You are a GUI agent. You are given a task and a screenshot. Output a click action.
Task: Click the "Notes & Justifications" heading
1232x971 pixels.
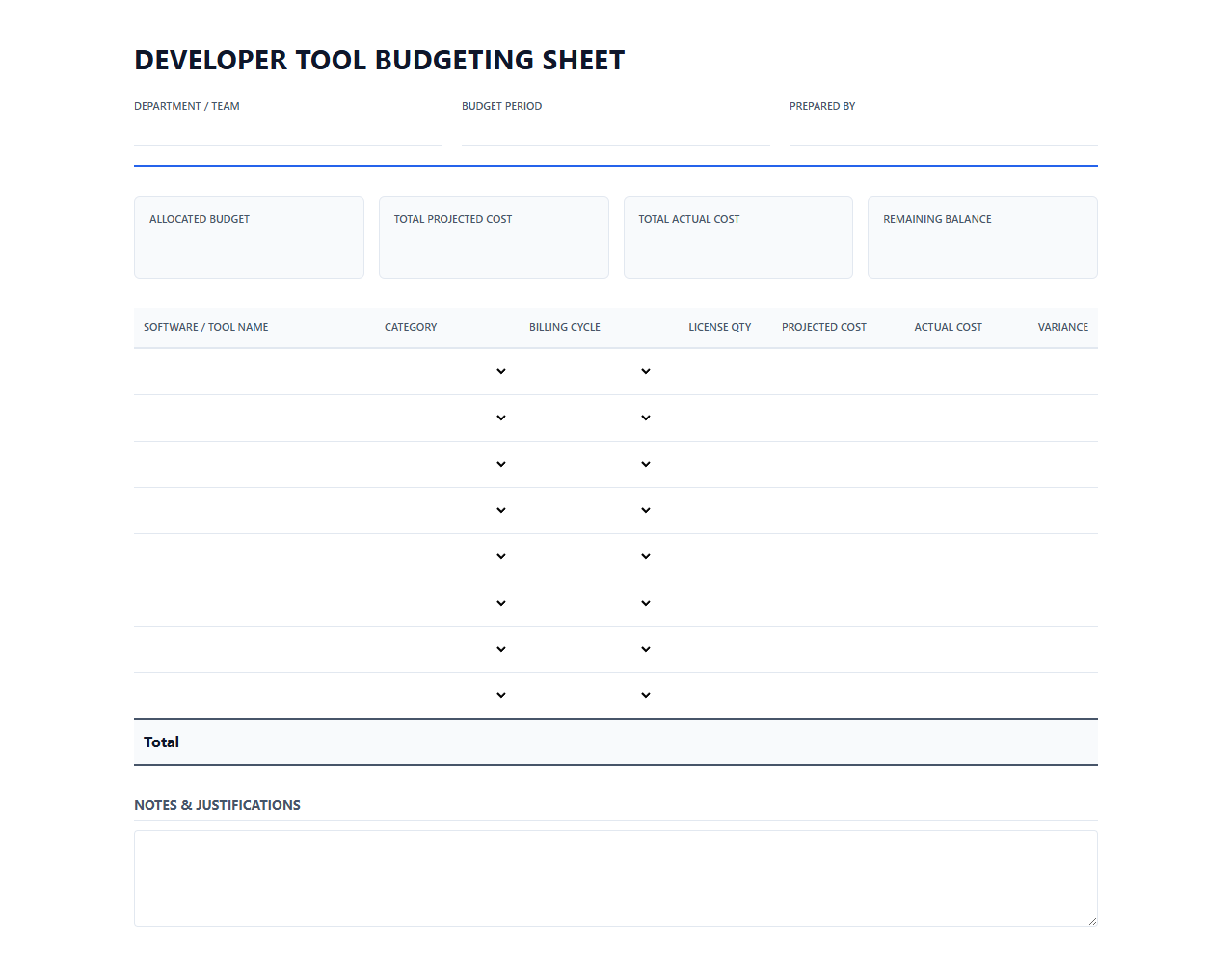tap(217, 805)
